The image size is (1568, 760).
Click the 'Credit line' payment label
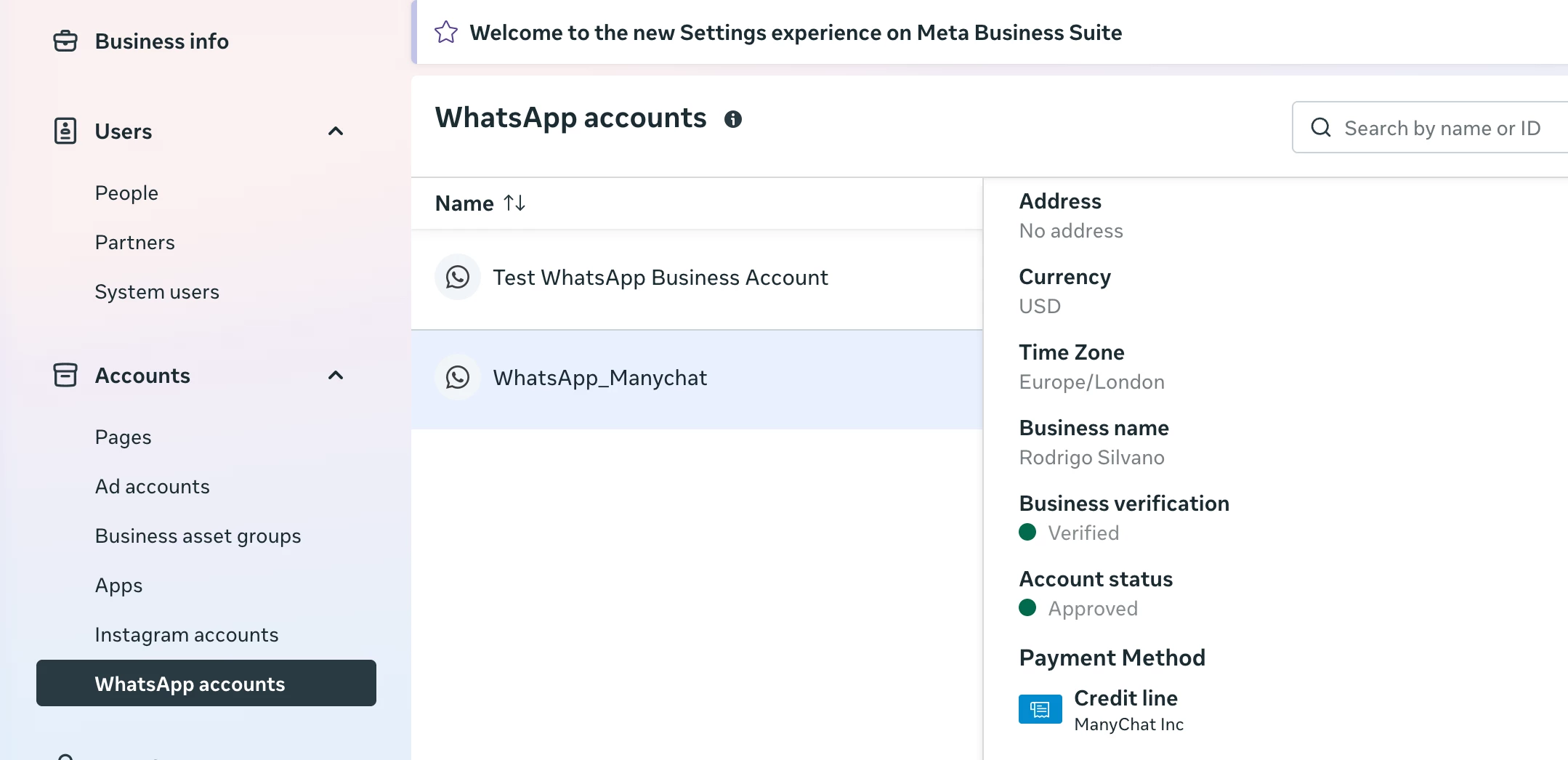1126,698
